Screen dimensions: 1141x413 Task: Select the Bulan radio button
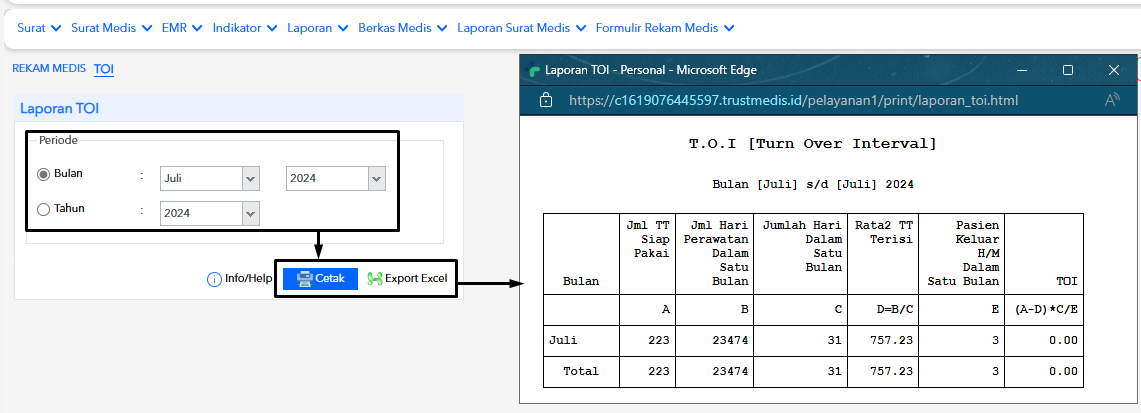click(44, 175)
